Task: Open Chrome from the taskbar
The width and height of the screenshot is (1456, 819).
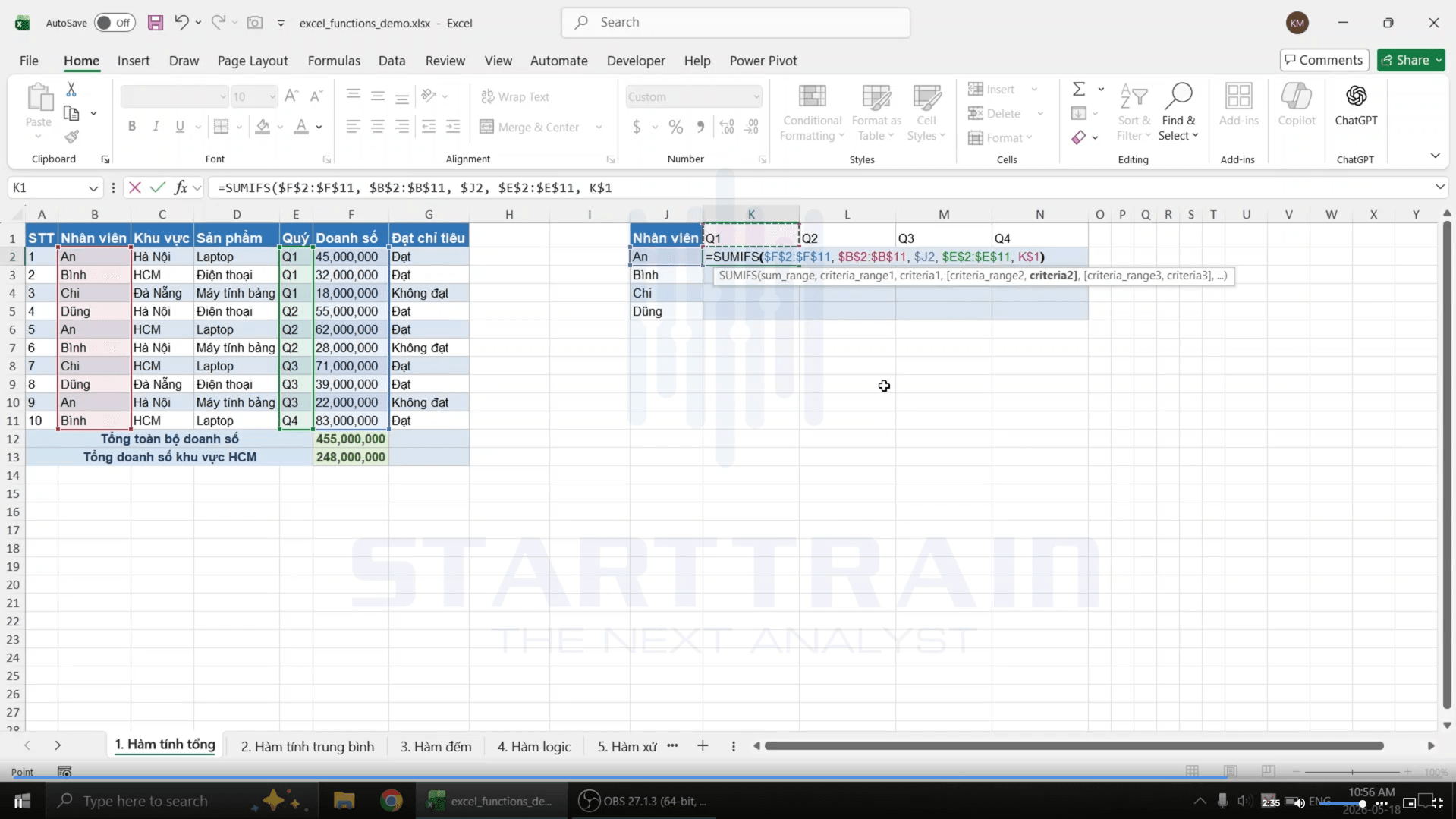Action: pos(392,801)
